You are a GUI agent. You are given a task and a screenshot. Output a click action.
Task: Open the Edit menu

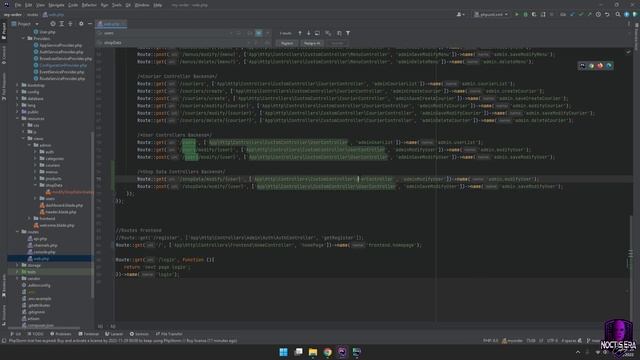coord(29,5)
